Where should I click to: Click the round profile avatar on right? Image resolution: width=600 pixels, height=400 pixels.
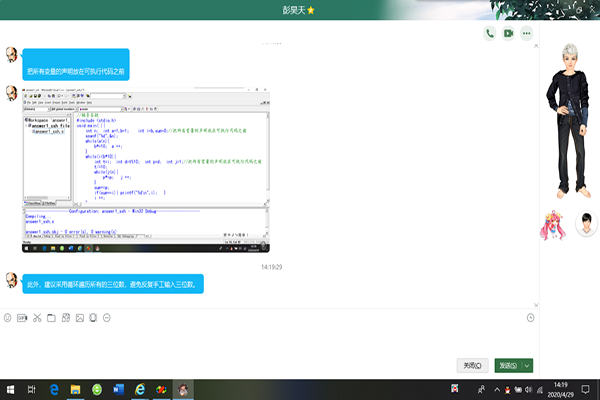pos(586,226)
